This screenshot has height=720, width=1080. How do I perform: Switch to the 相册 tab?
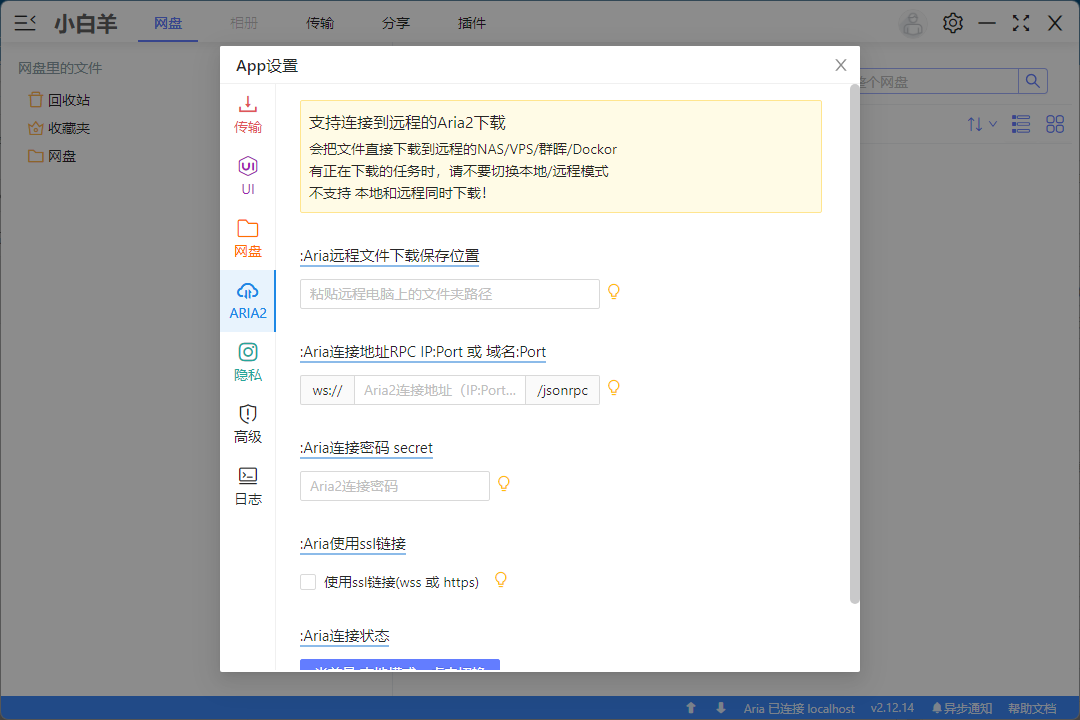click(x=244, y=22)
